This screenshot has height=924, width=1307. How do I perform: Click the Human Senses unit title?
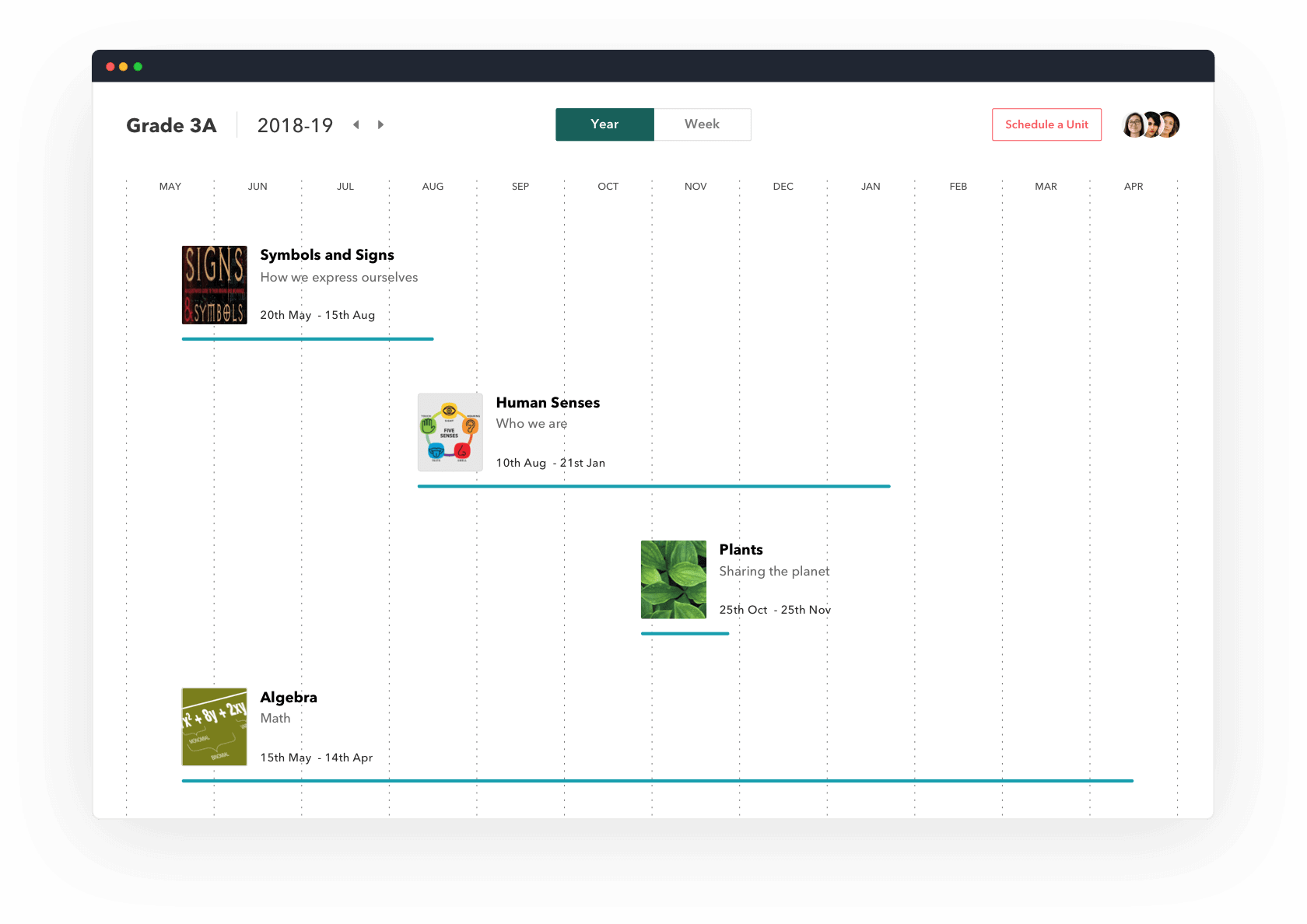point(548,403)
